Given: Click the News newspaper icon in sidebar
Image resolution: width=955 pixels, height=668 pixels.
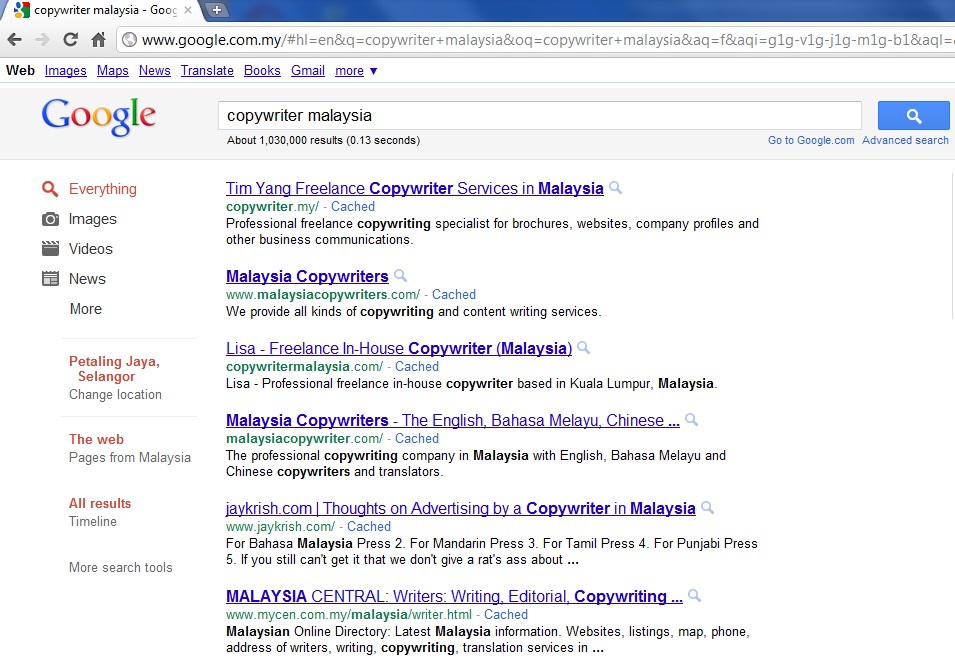Looking at the screenshot, I should tap(50, 278).
